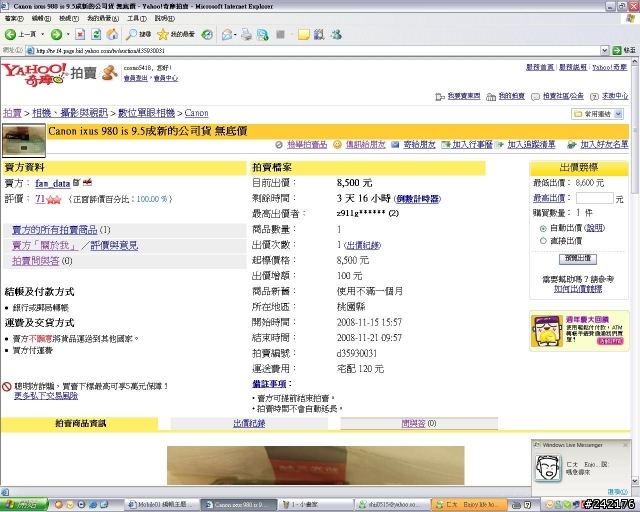The width and height of the screenshot is (640, 512).
Task: Click the seller rating 71 link
Action: coord(40,199)
